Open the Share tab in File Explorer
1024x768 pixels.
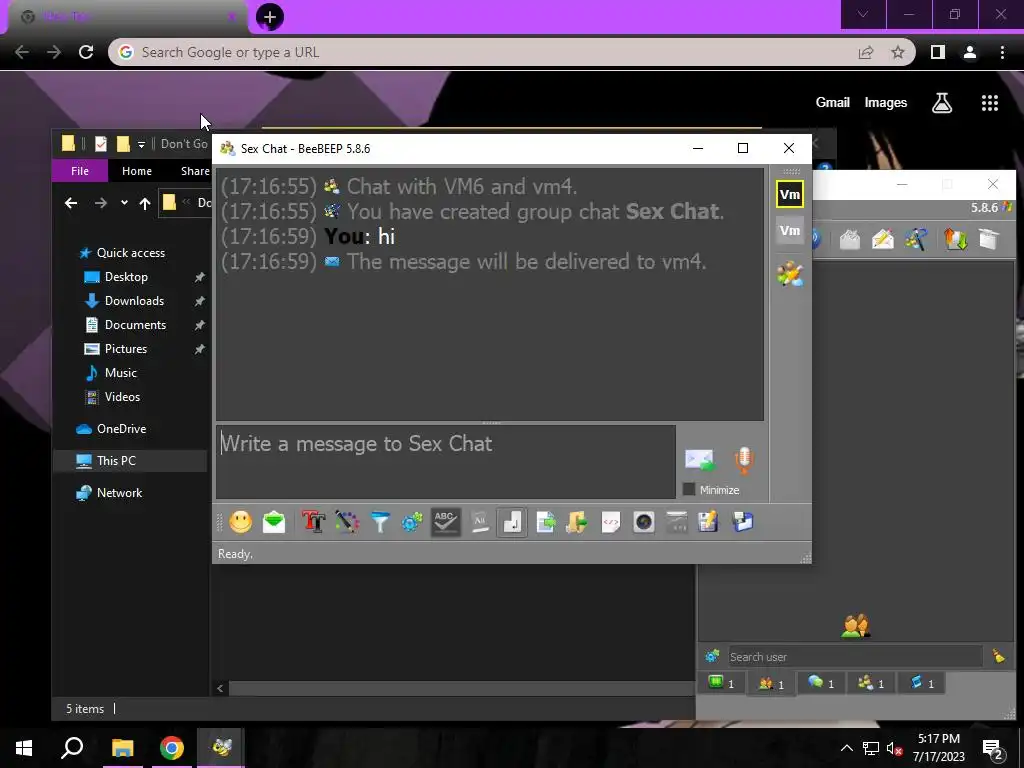(x=195, y=171)
